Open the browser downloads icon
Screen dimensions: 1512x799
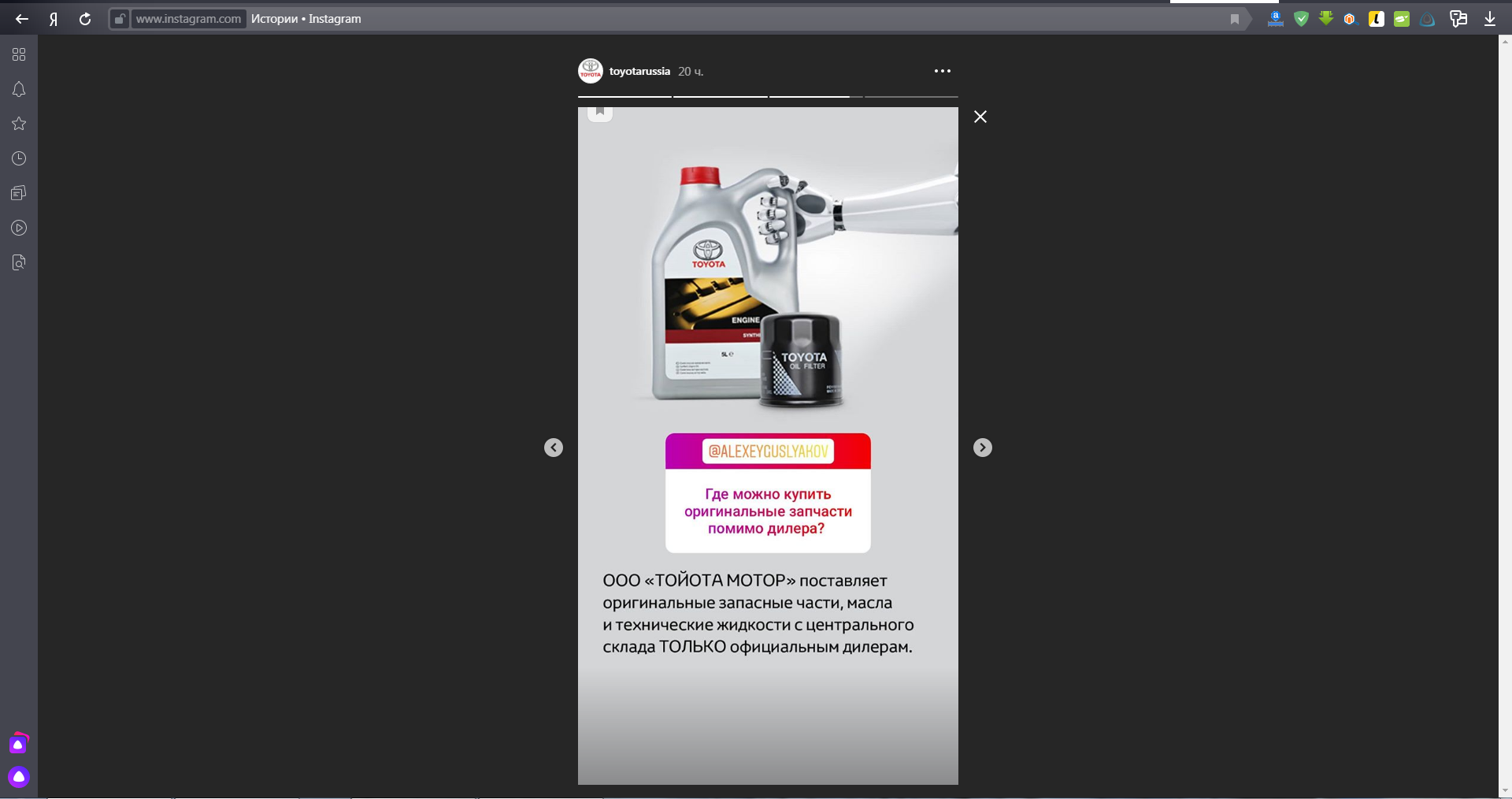click(1489, 19)
